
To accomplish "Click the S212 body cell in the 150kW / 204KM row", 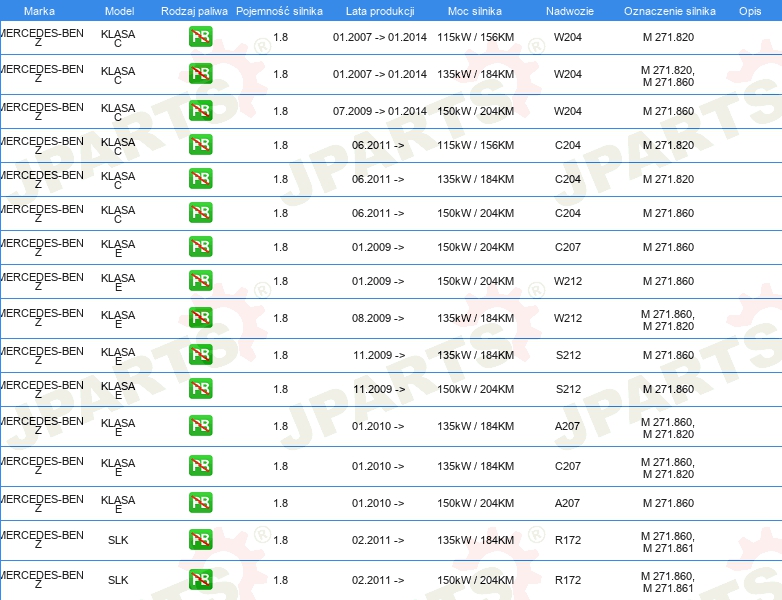I will (568, 389).
